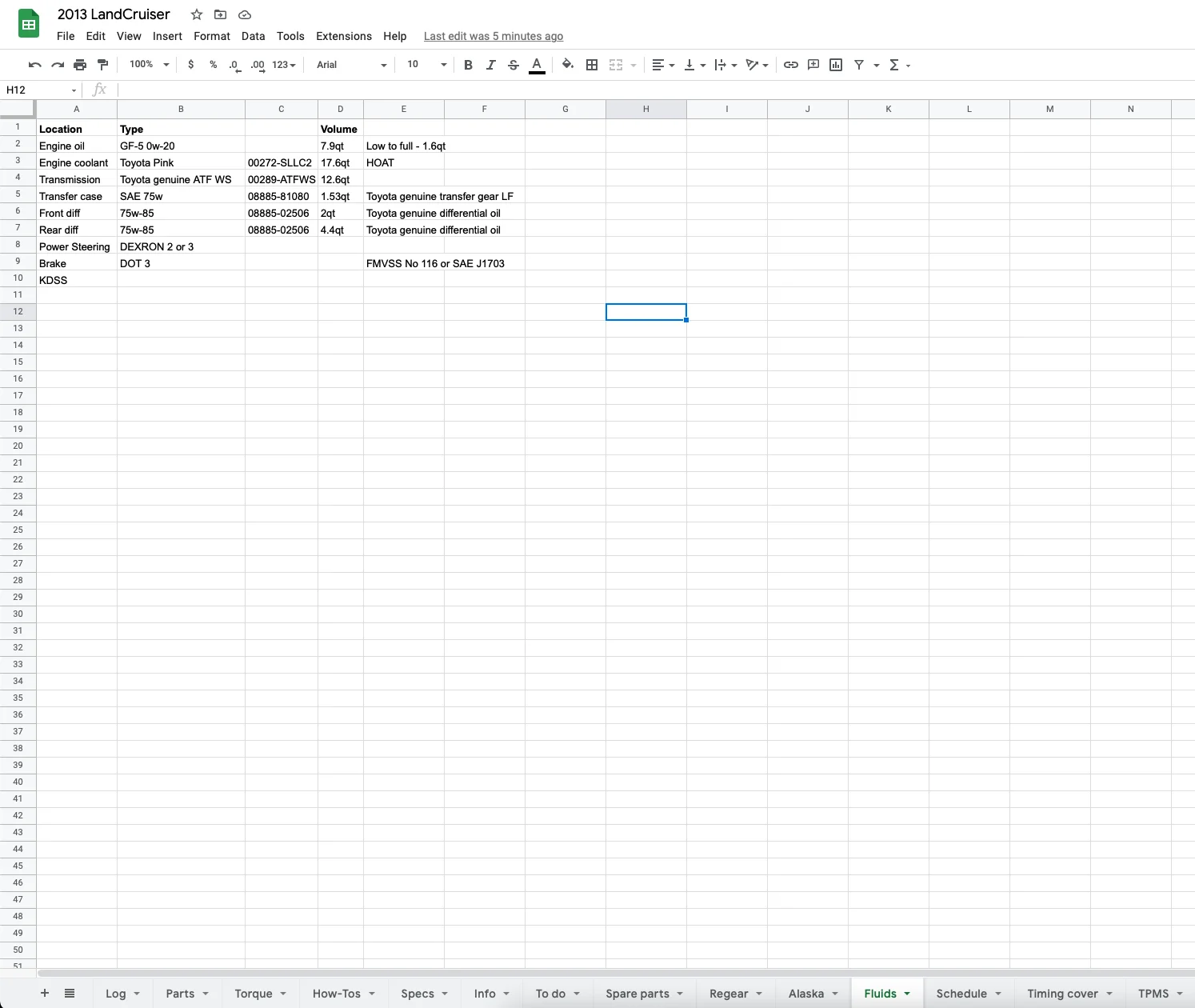
Task: Toggle bold formatting
Action: (468, 65)
